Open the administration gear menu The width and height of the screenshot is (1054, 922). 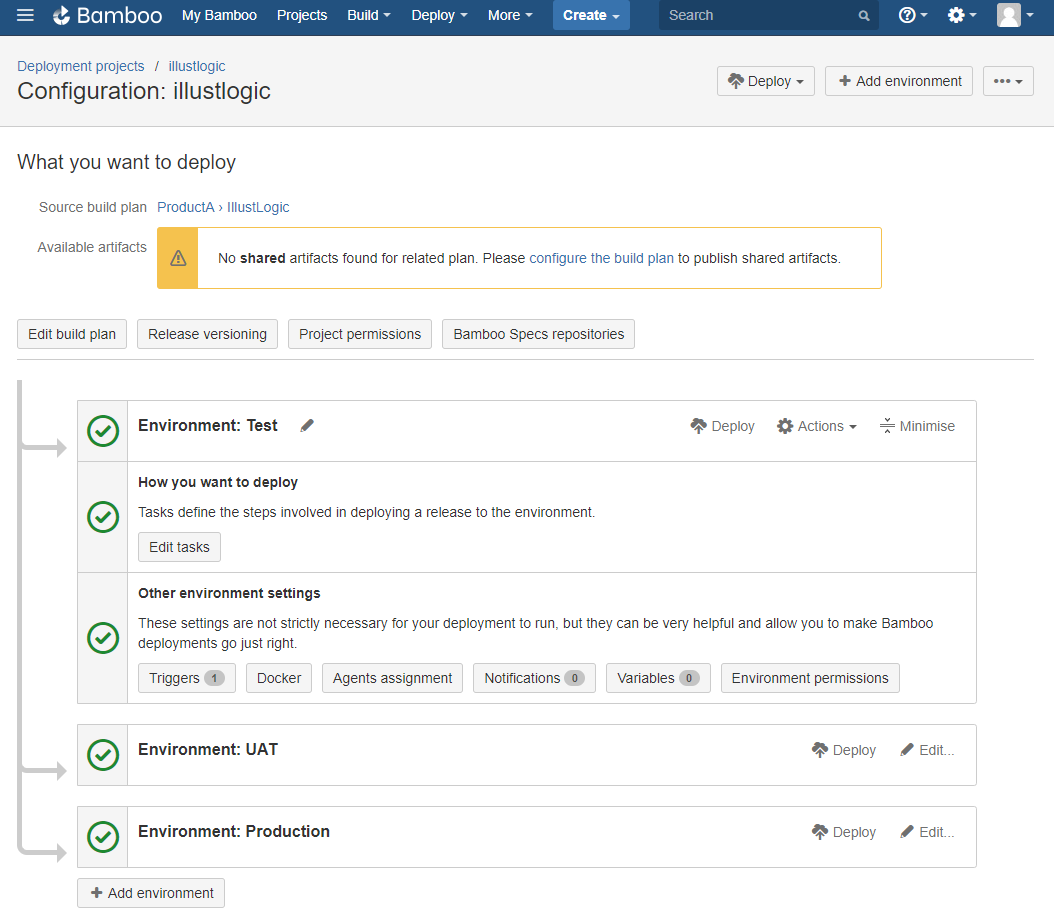961,15
